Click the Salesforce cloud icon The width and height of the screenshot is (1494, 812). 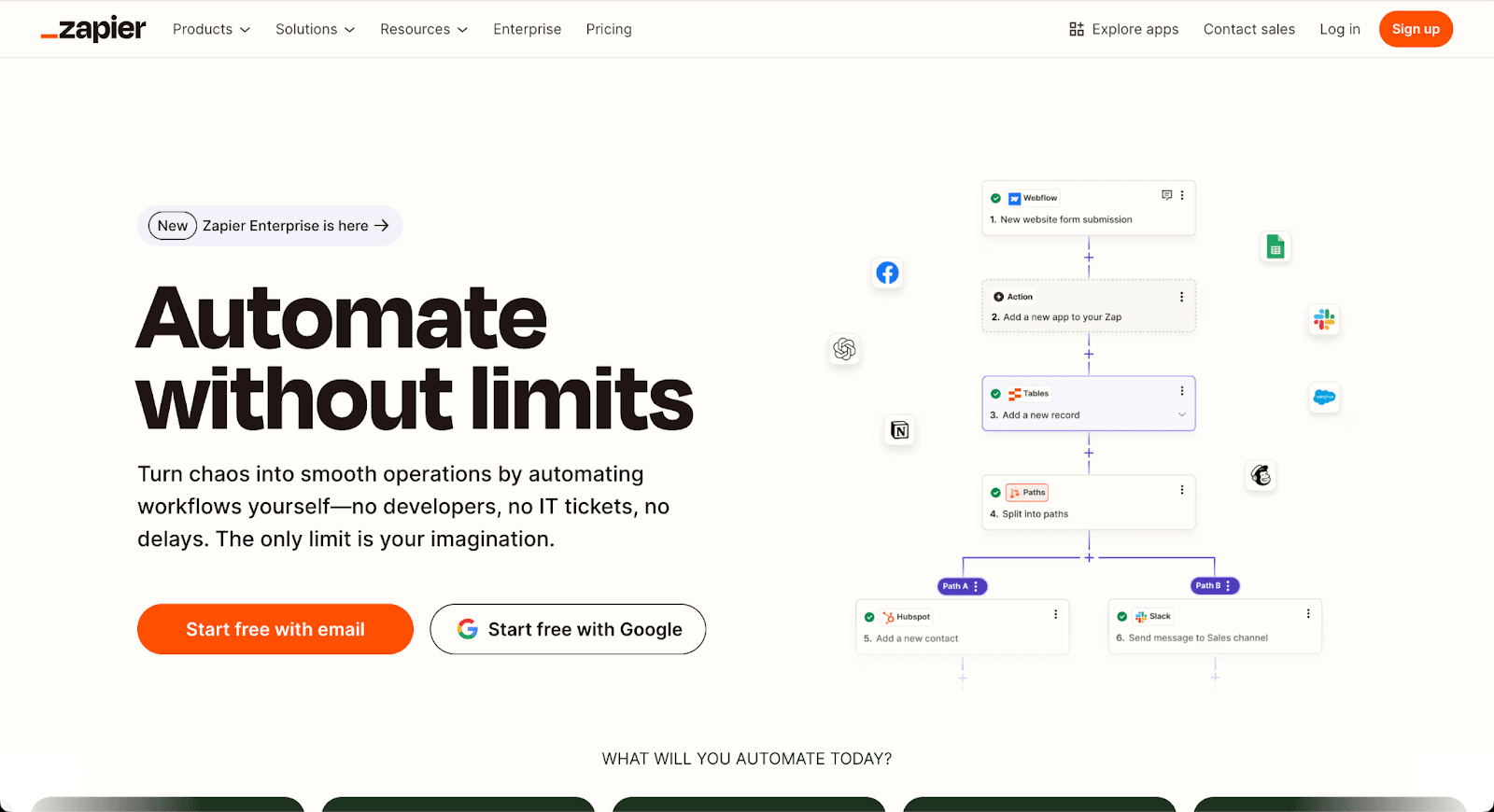point(1324,398)
